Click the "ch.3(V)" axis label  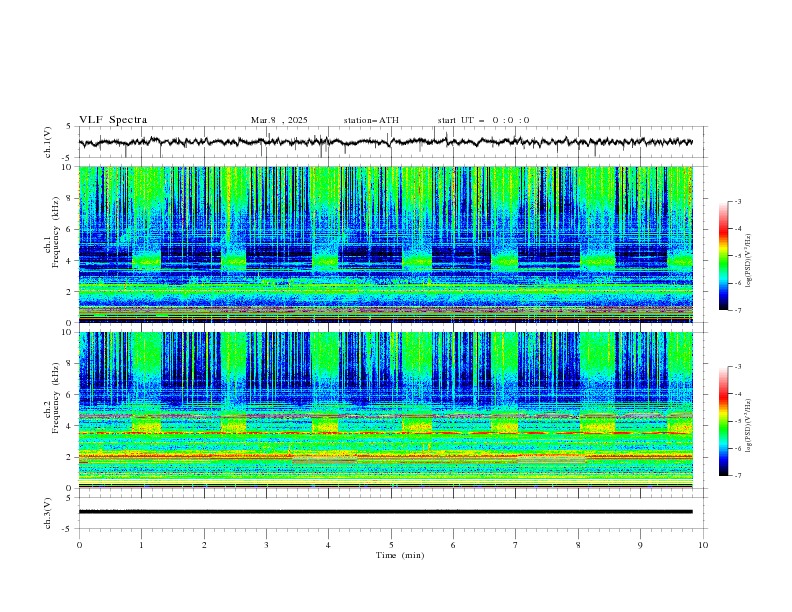tap(48, 513)
